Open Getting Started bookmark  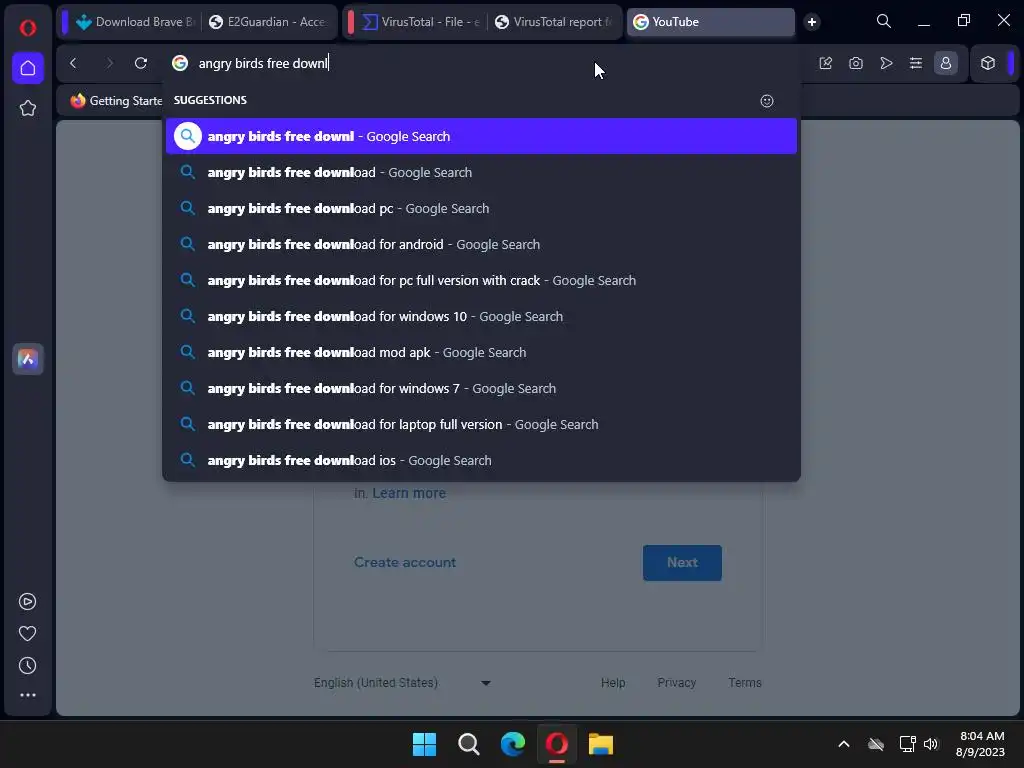pos(117,101)
